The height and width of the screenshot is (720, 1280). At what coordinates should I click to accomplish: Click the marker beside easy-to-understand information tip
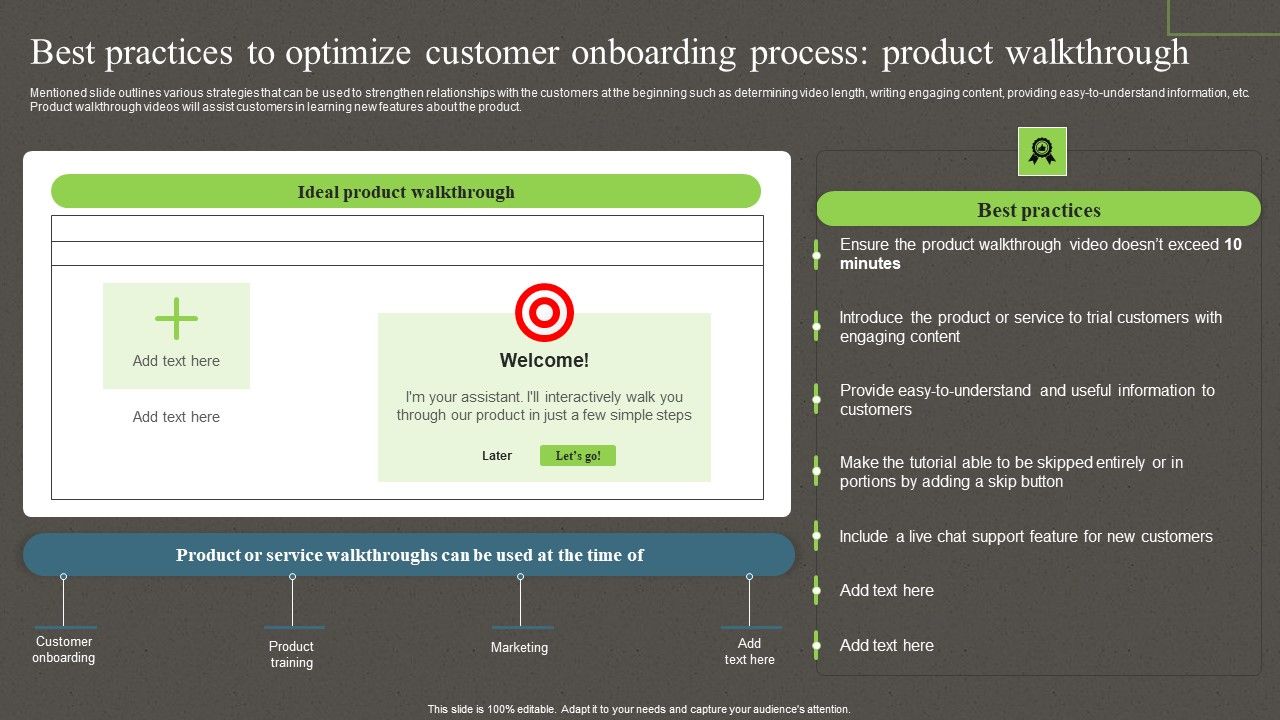point(815,399)
